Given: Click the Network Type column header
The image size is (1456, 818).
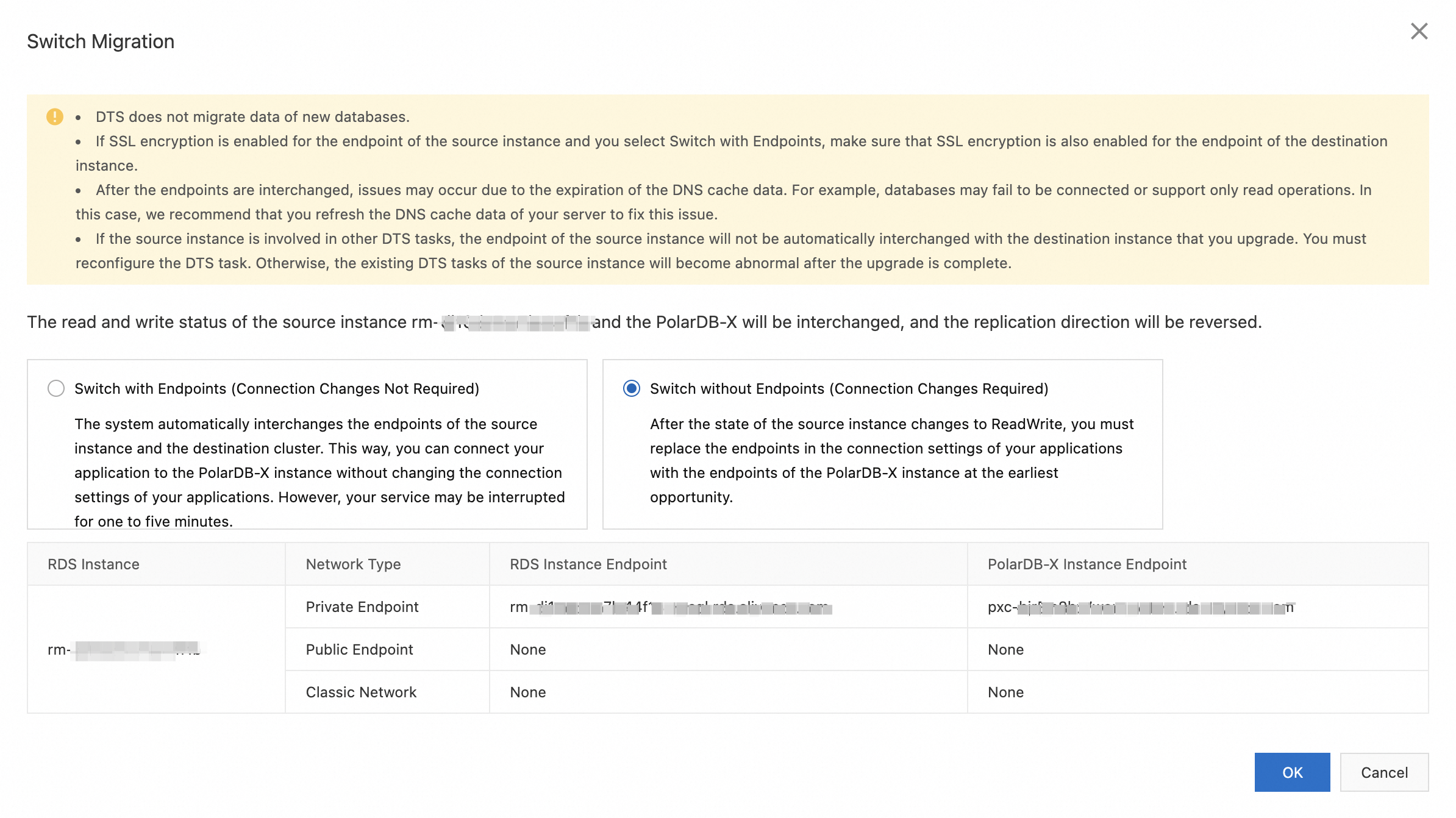Looking at the screenshot, I should click(353, 564).
